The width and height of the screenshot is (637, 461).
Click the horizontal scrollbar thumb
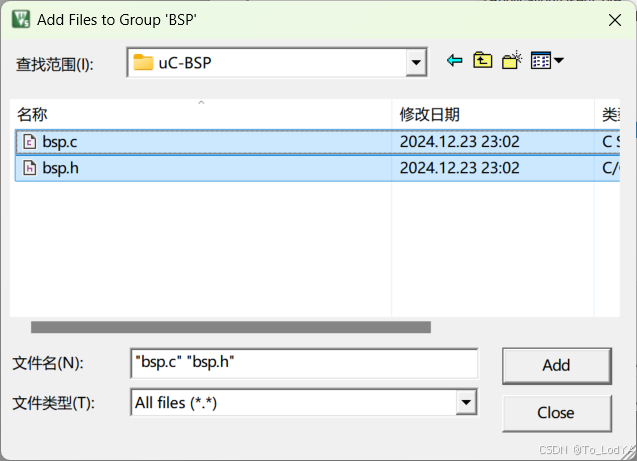231,327
